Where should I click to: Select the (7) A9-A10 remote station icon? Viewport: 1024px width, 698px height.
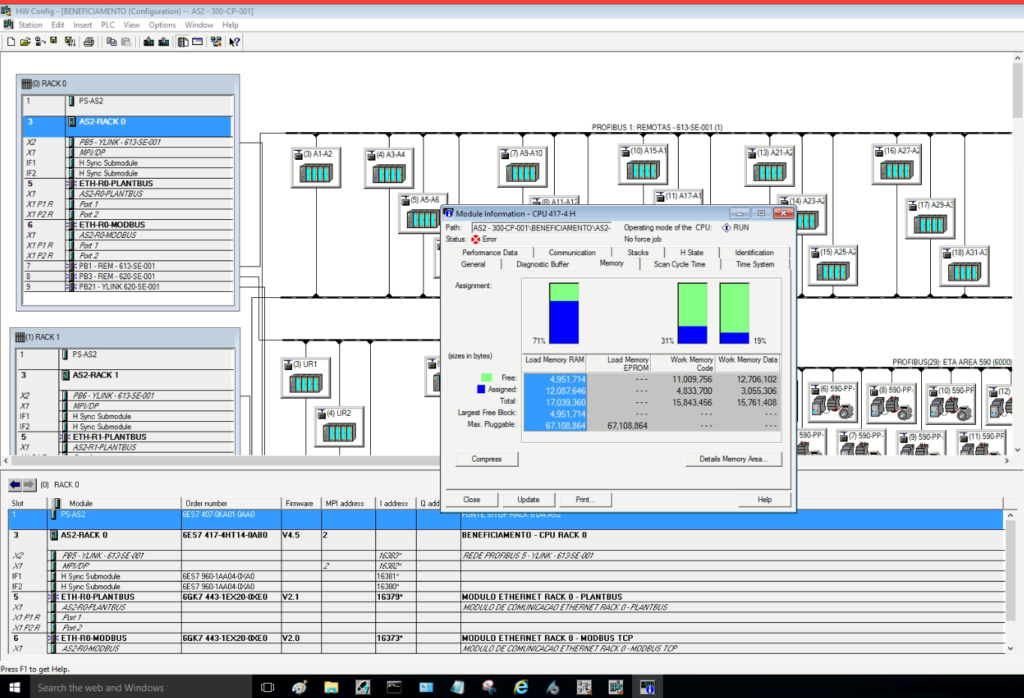tap(522, 167)
